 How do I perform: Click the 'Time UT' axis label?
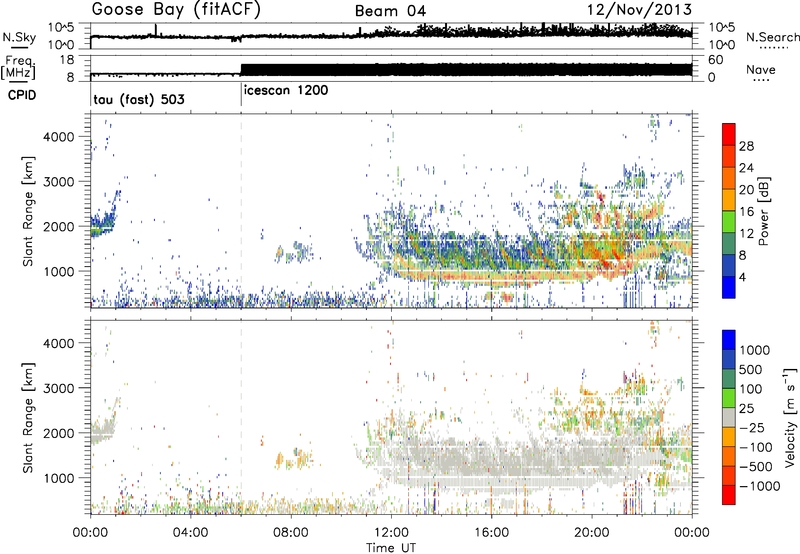(x=391, y=547)
